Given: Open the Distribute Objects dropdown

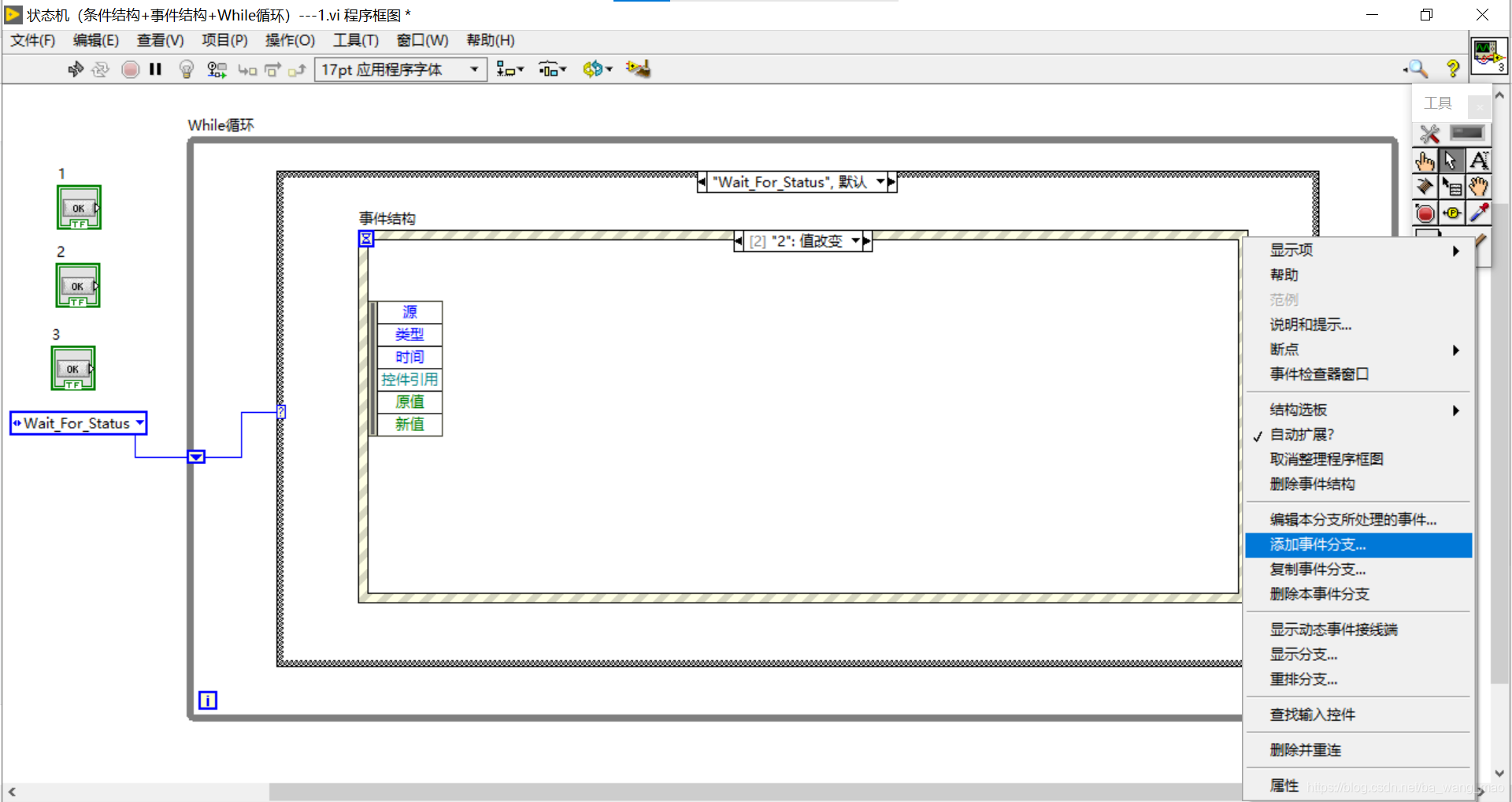Looking at the screenshot, I should (552, 69).
